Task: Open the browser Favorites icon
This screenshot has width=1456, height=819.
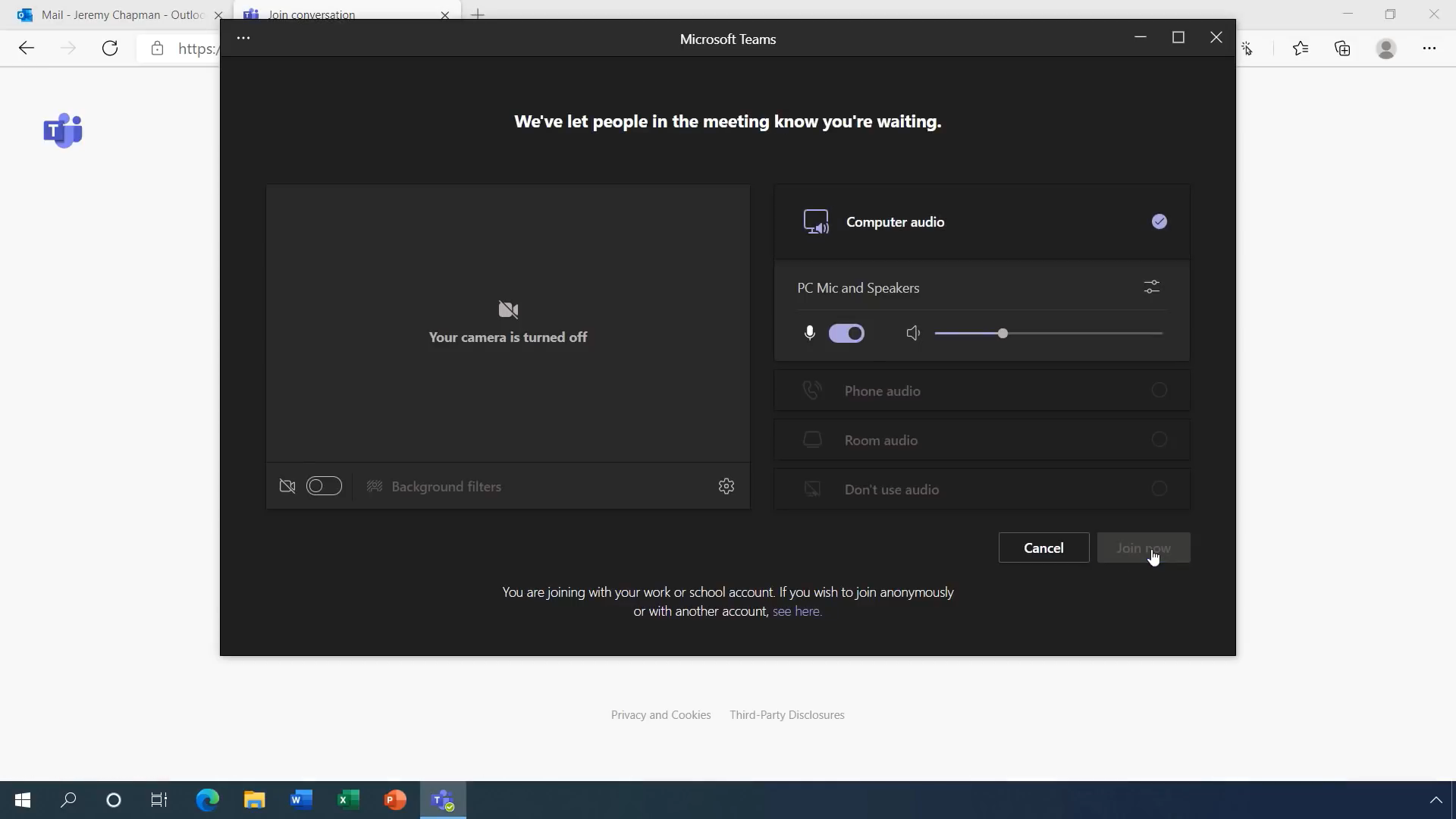Action: click(x=1301, y=49)
